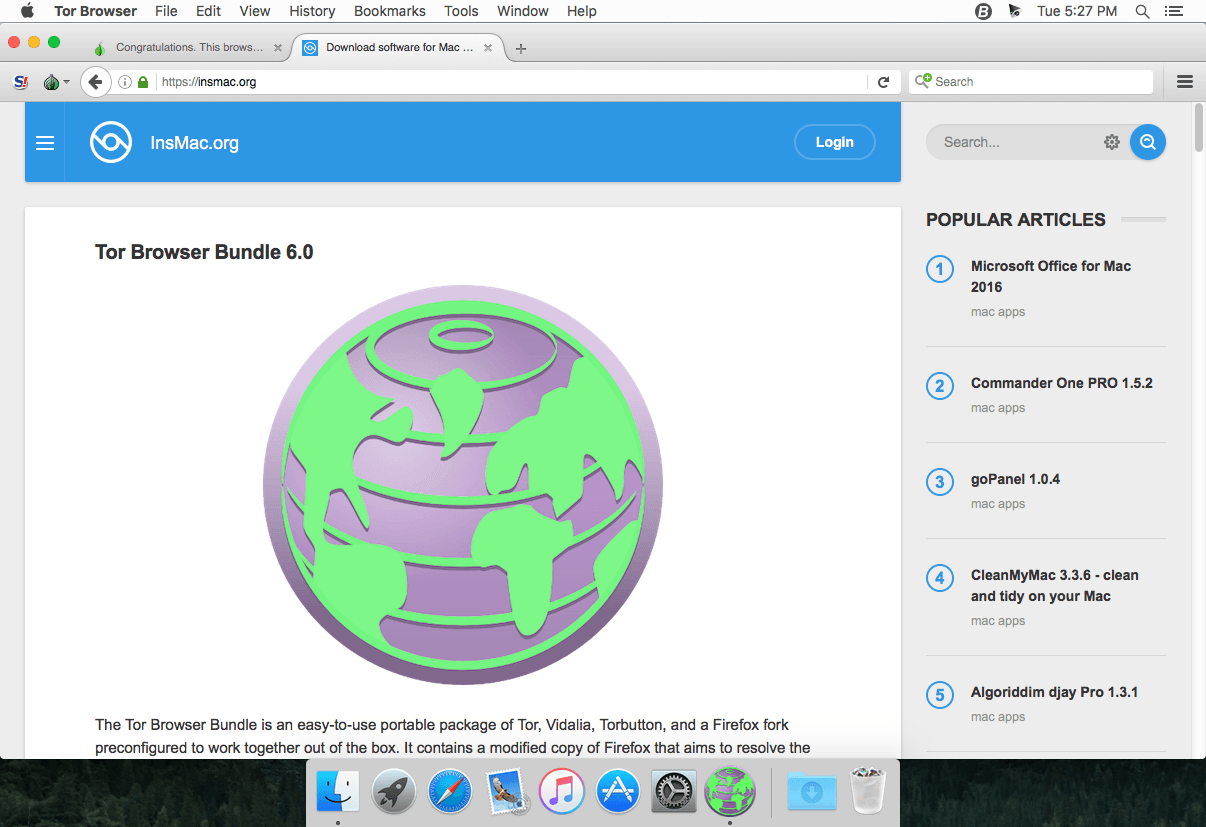
Task: Click the Tor Browser Bundle 6.0 heading
Action: 204,252
